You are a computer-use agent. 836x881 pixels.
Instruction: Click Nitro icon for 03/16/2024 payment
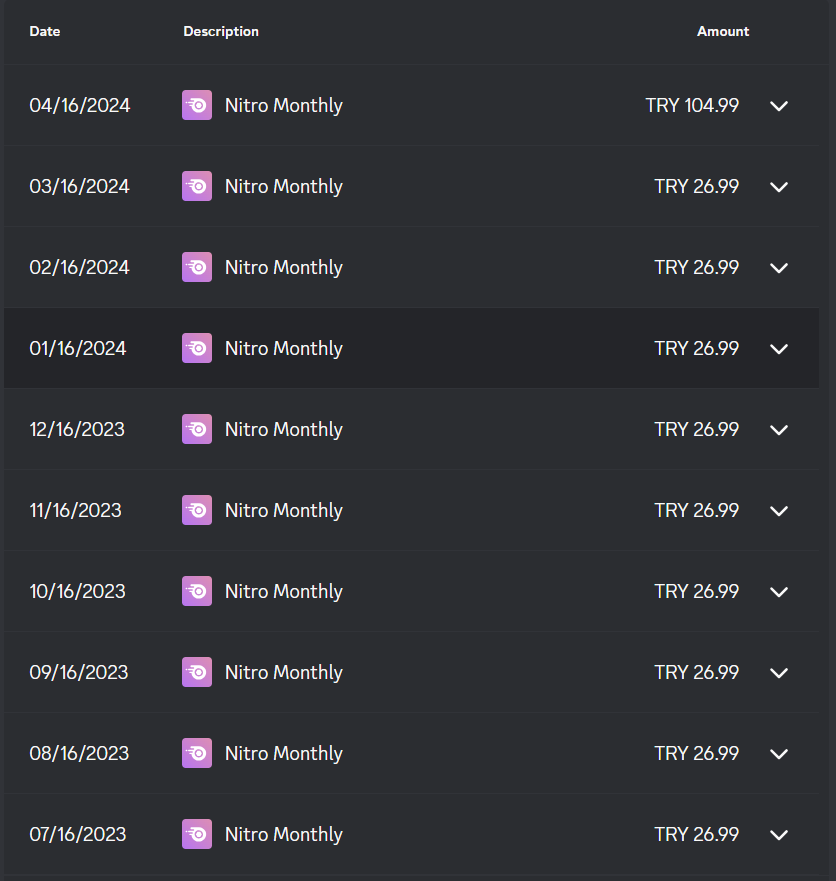pos(197,186)
